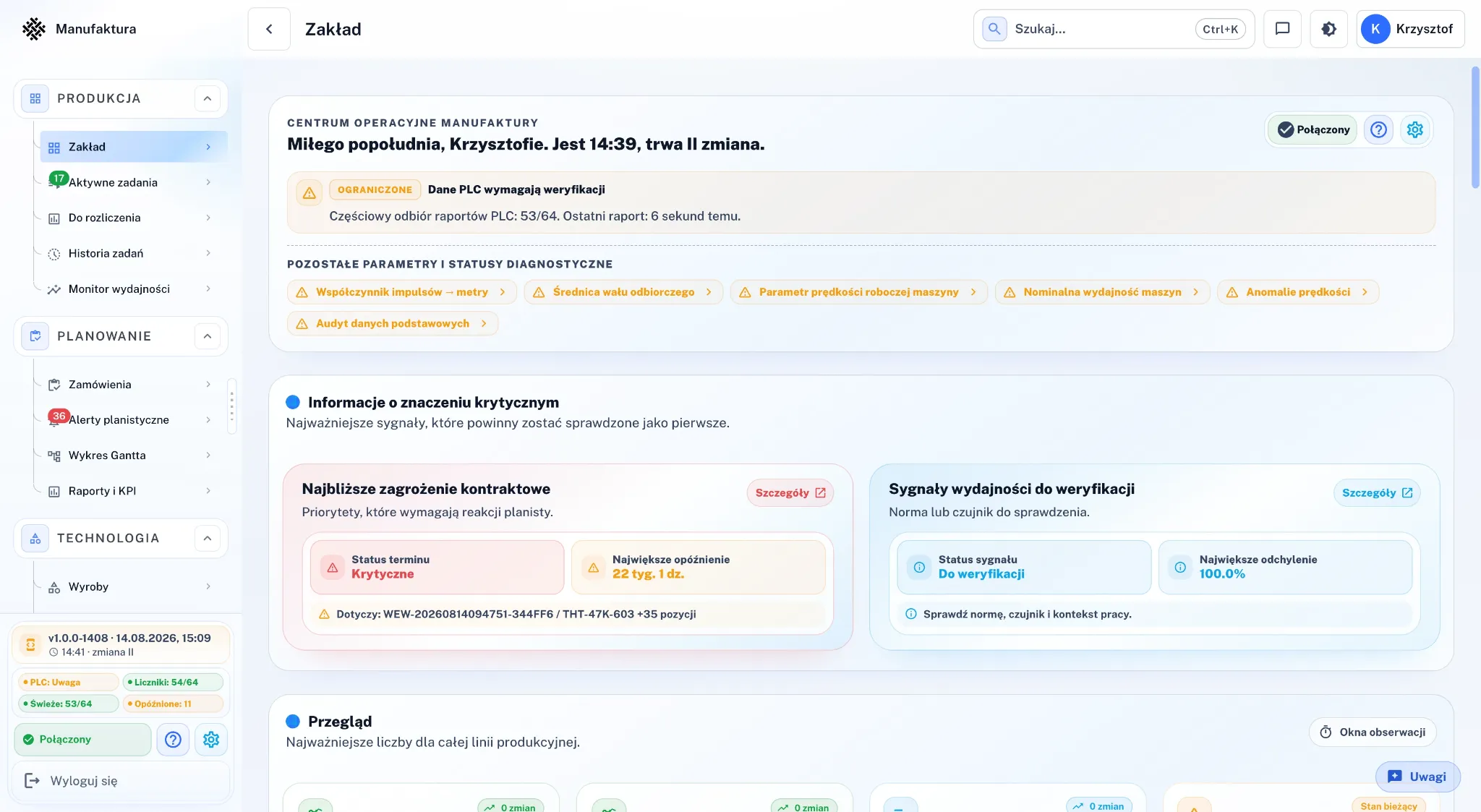1481x812 pixels.
Task: Go back using the arrow button
Action: (269, 29)
